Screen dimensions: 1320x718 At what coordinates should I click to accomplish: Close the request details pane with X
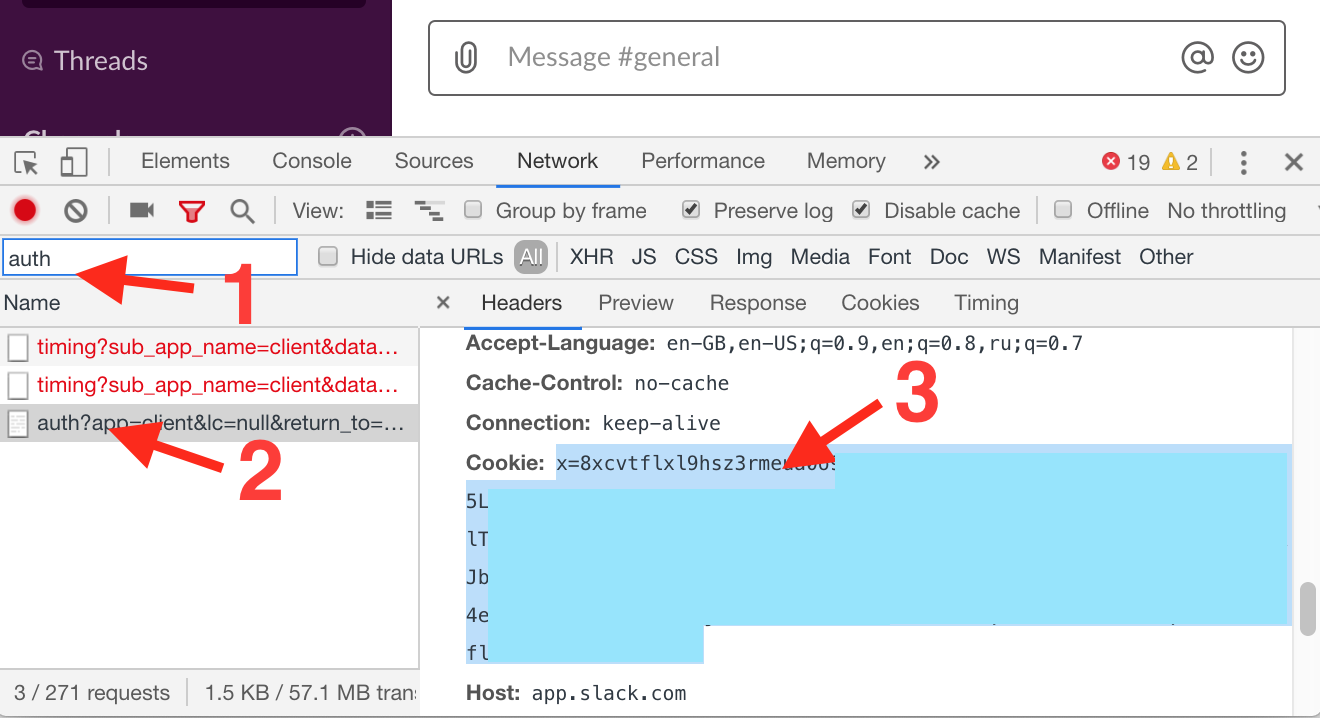[444, 302]
